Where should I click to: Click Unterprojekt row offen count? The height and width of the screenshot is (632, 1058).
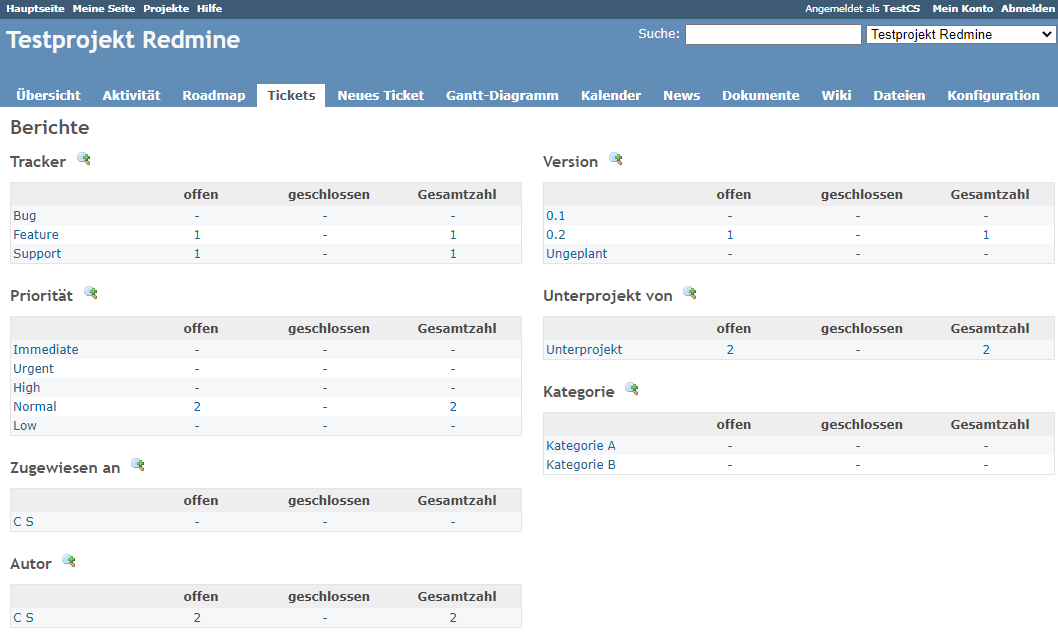point(730,349)
